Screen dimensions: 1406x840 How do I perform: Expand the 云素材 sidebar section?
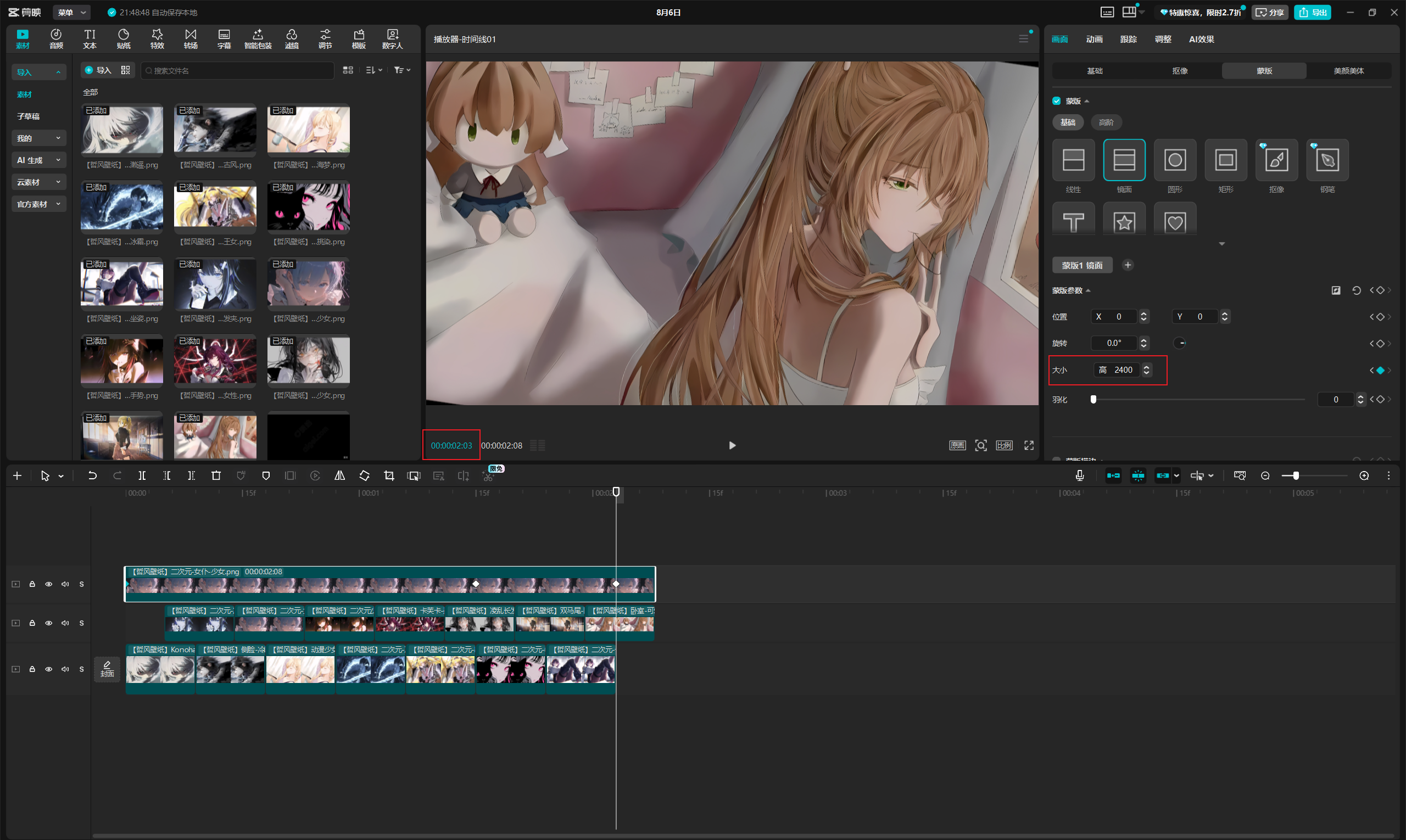click(x=39, y=182)
